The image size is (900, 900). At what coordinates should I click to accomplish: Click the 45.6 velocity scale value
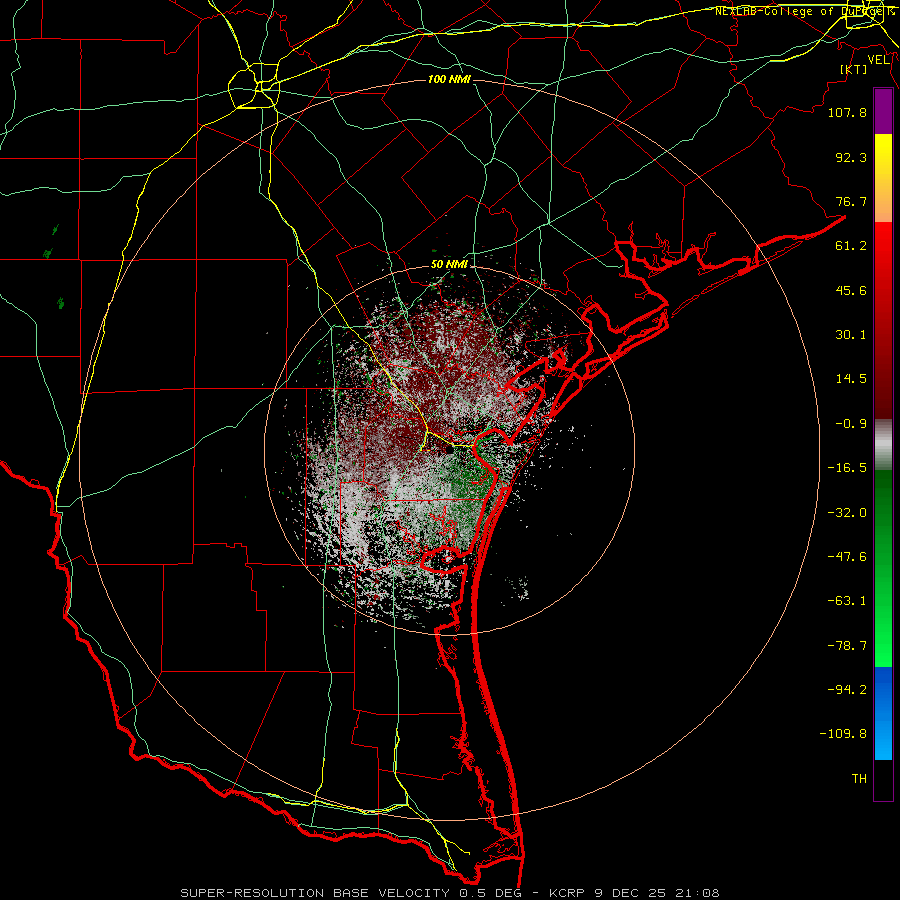(x=851, y=290)
